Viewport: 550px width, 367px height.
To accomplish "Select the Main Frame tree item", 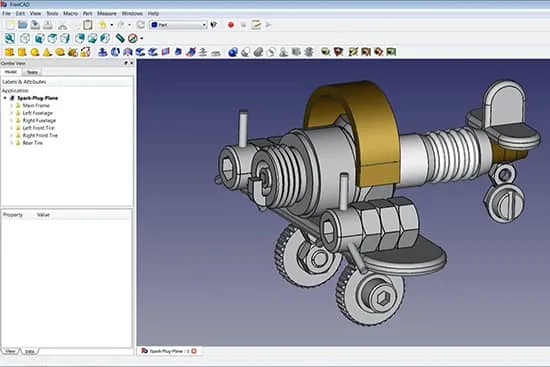I will pyautogui.click(x=36, y=106).
